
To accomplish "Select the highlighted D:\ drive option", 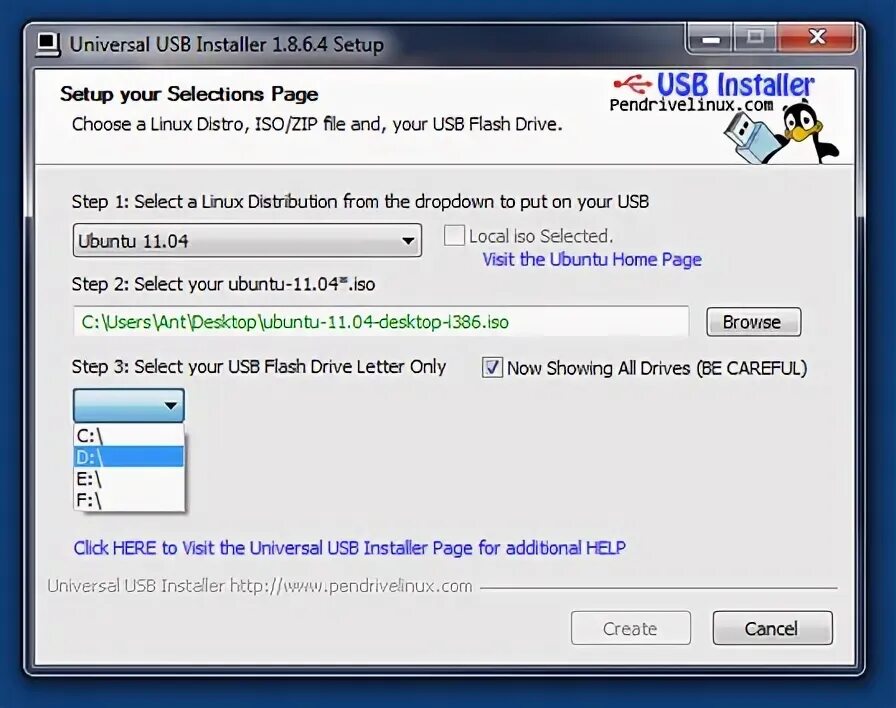I will tap(129, 457).
